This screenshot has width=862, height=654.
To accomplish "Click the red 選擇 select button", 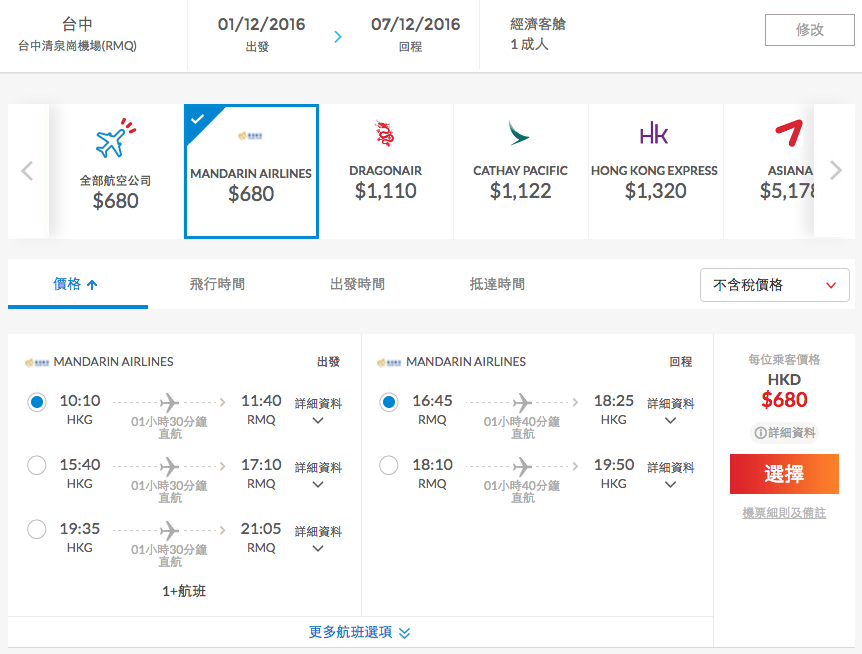I will 784,474.
